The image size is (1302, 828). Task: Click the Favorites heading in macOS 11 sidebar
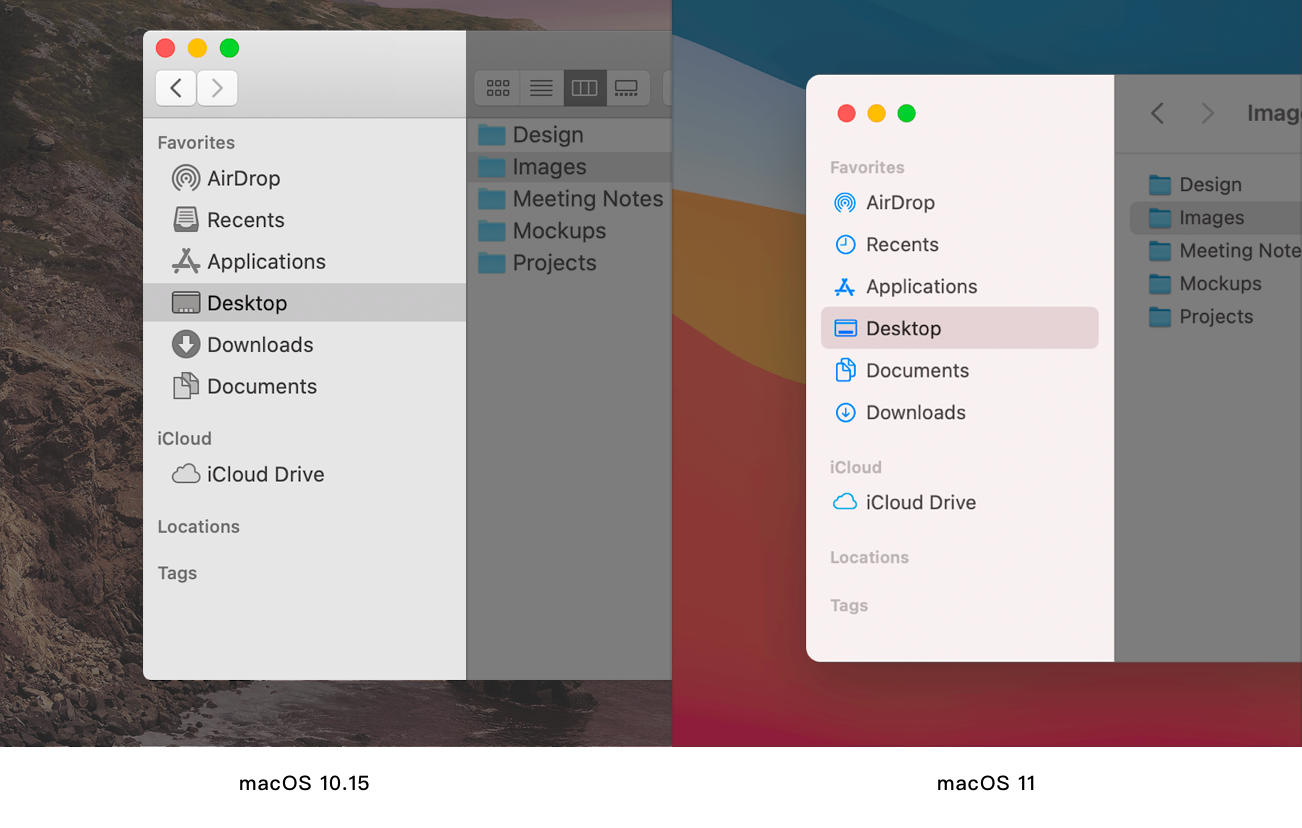click(x=867, y=167)
